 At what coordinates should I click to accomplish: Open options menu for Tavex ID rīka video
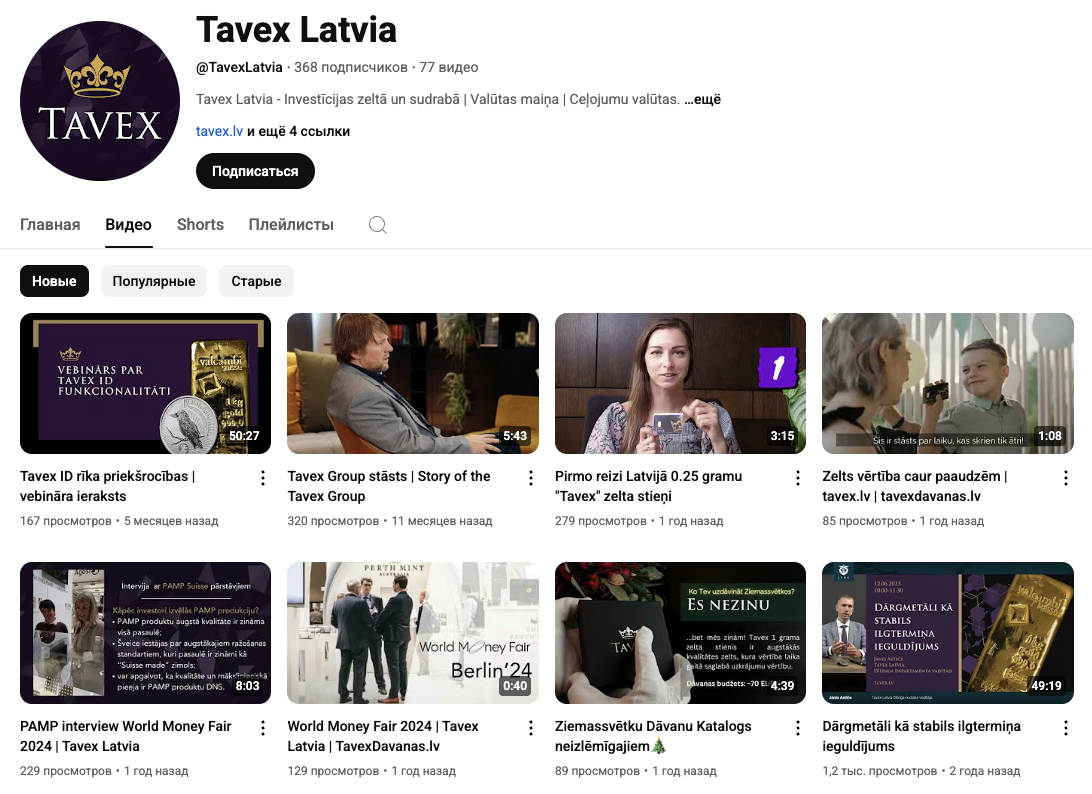click(263, 478)
